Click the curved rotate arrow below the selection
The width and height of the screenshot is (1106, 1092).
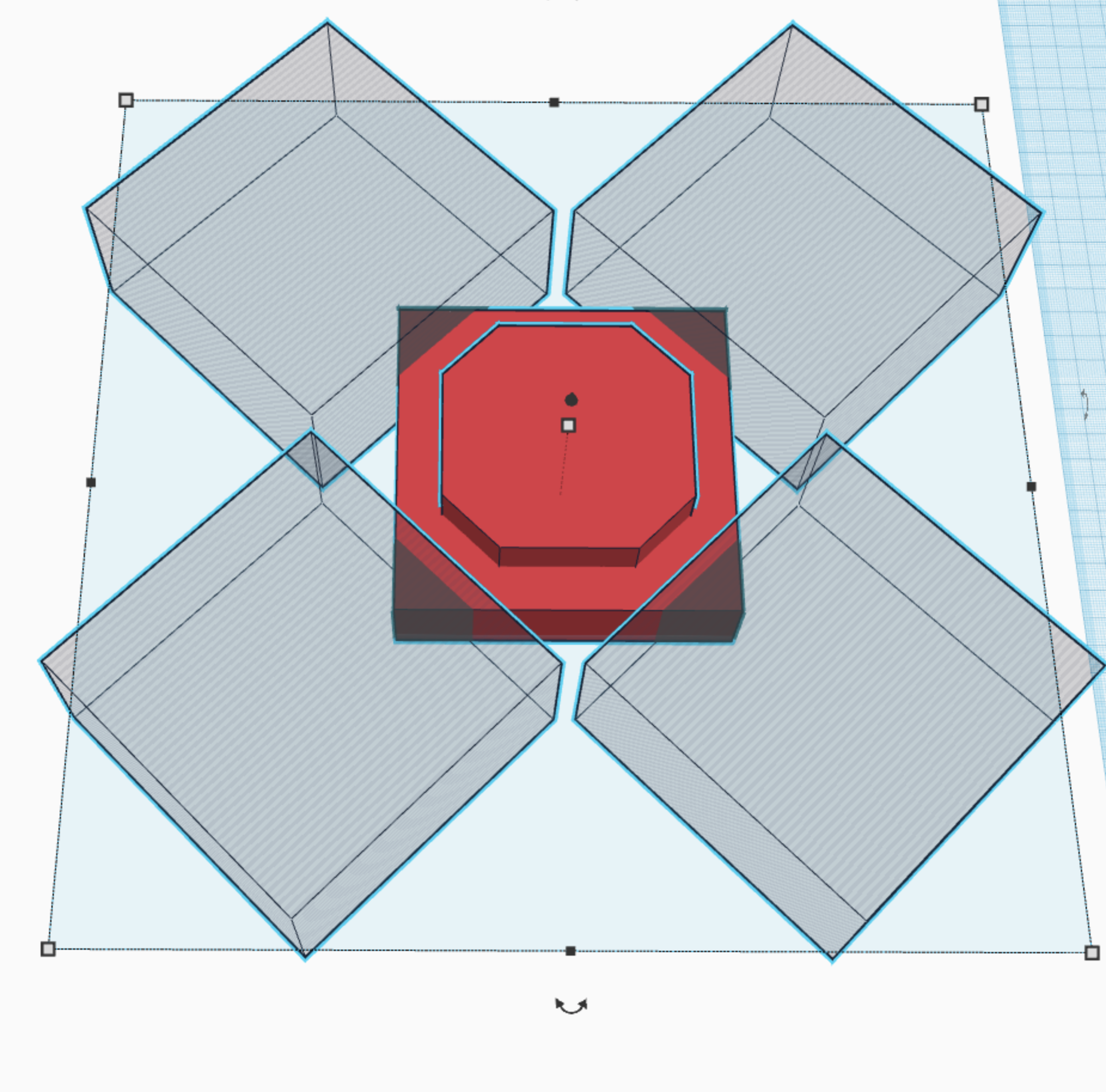tap(571, 1006)
